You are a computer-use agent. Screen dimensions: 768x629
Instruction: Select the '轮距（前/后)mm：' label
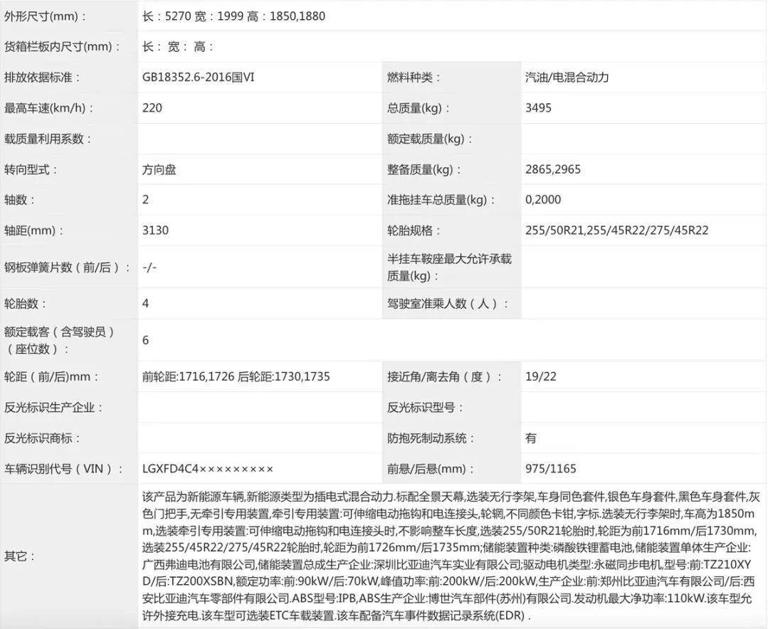(51, 377)
